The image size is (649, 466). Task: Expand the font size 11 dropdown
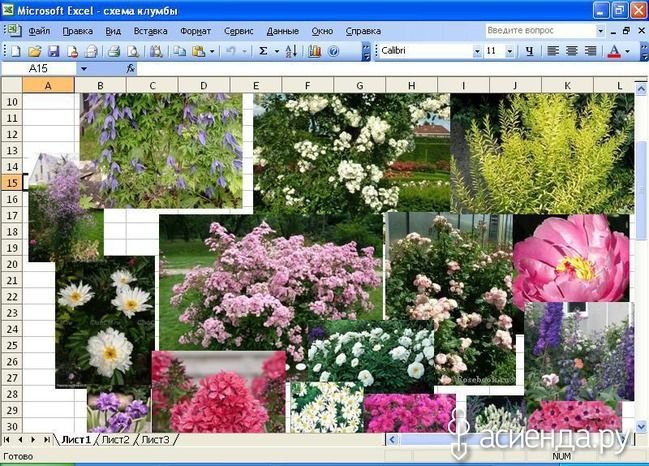point(510,50)
